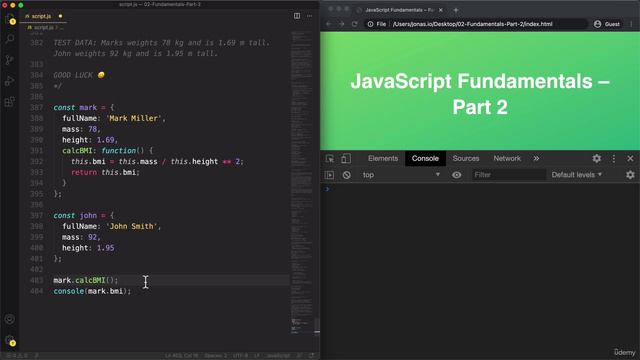The image size is (640, 360).
Task: Split the editor to the right
Action: click(x=297, y=16)
